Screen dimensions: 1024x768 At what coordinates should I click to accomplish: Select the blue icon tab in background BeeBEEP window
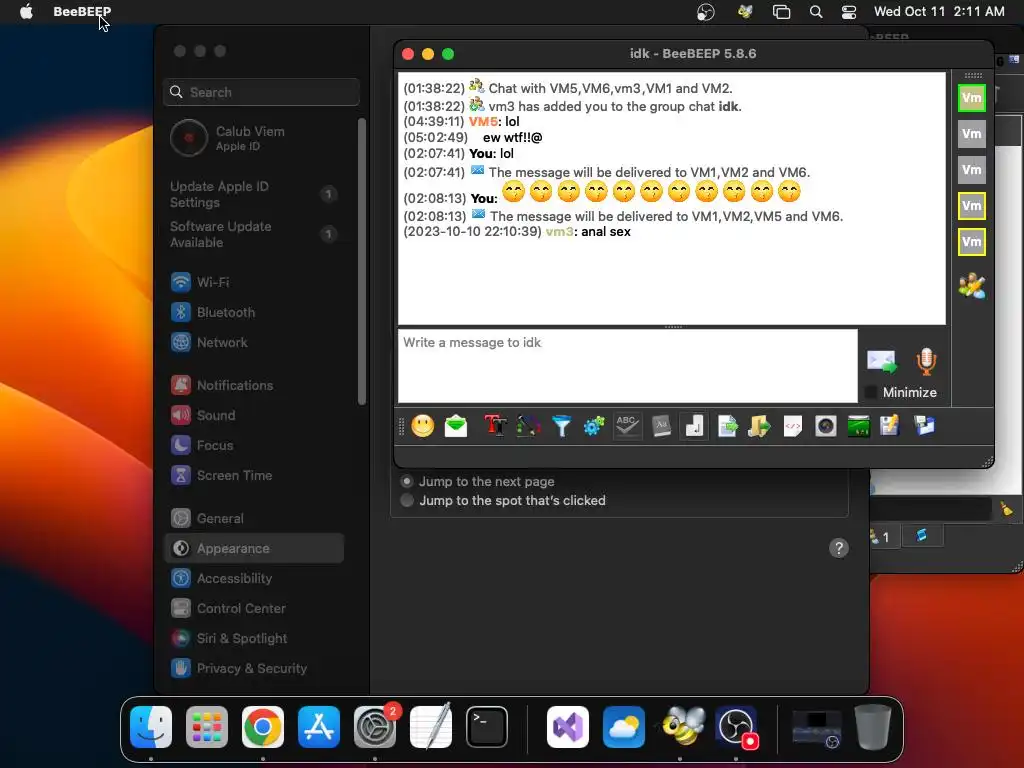pyautogui.click(x=921, y=536)
